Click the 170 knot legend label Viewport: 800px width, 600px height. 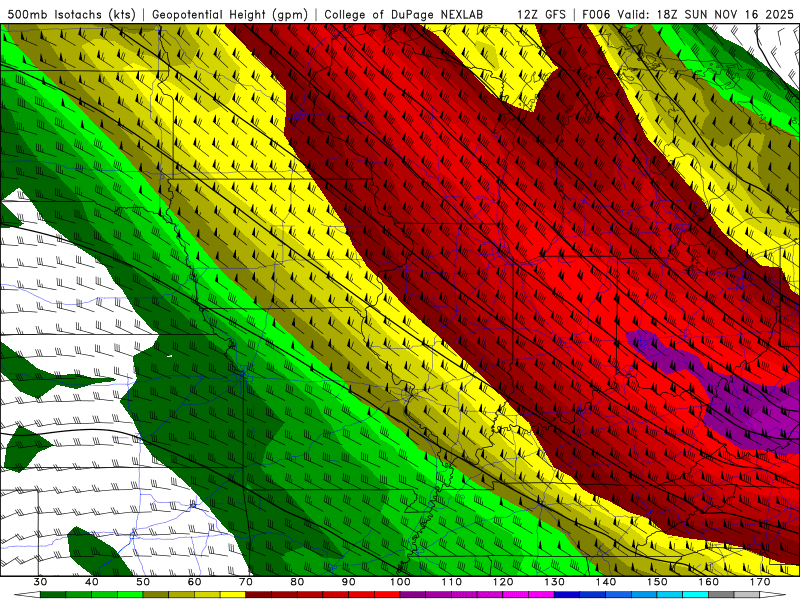[760, 582]
